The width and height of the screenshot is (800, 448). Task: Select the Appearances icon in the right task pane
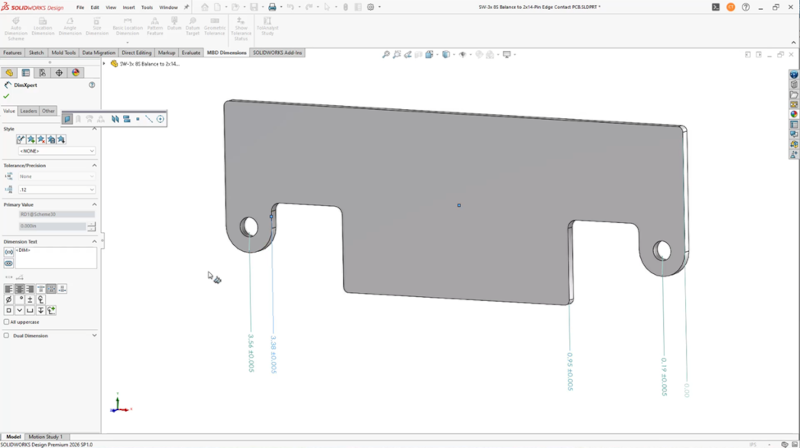[794, 114]
